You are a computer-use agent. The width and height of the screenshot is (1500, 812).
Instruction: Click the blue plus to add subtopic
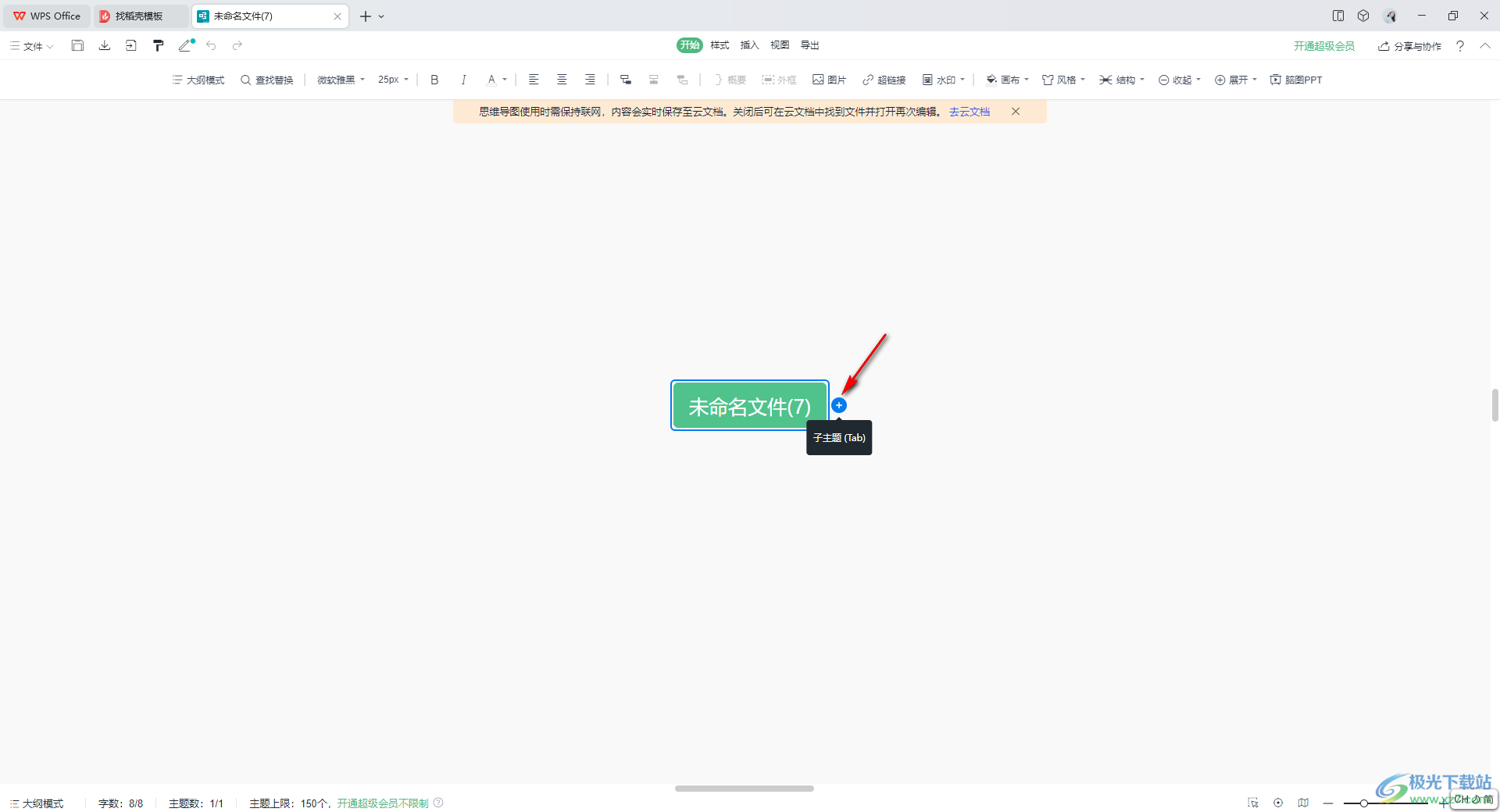pos(839,405)
